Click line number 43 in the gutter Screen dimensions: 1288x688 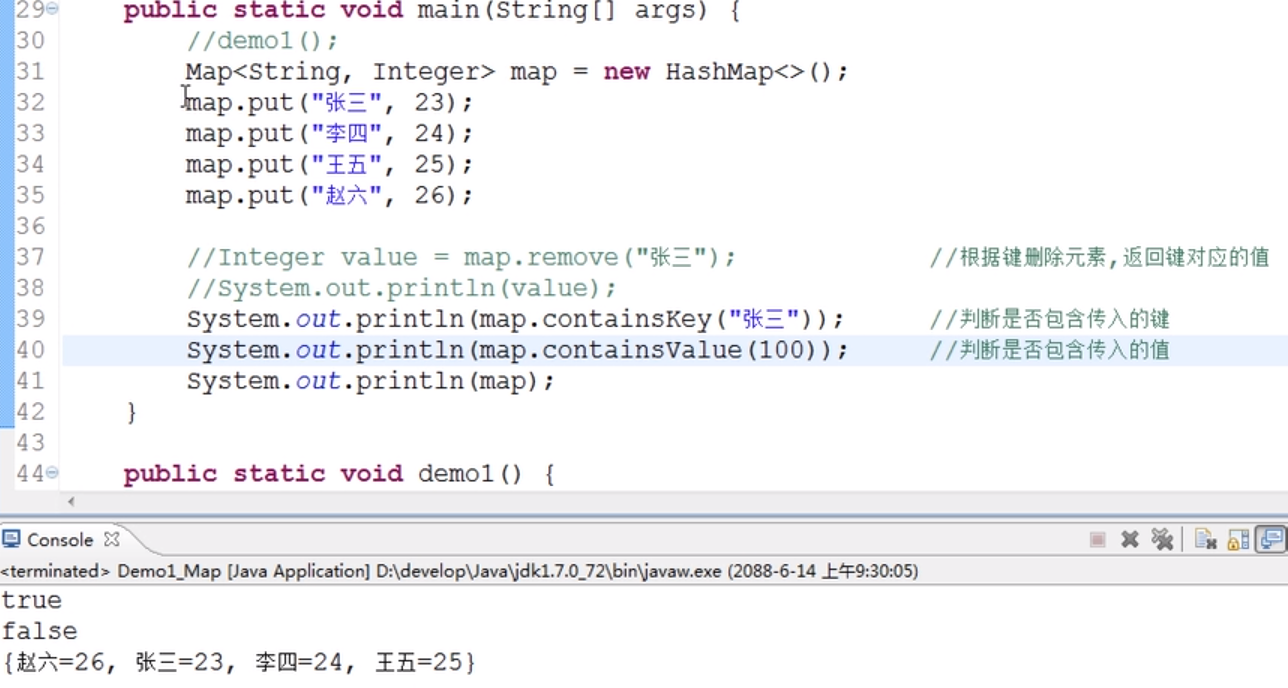point(30,443)
